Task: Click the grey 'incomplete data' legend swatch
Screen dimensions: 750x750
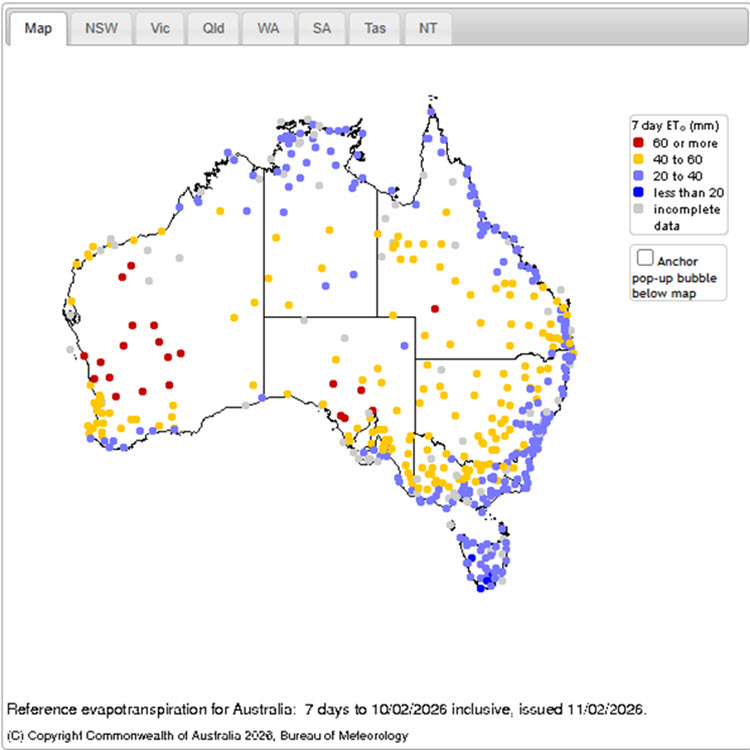Action: 639,209
